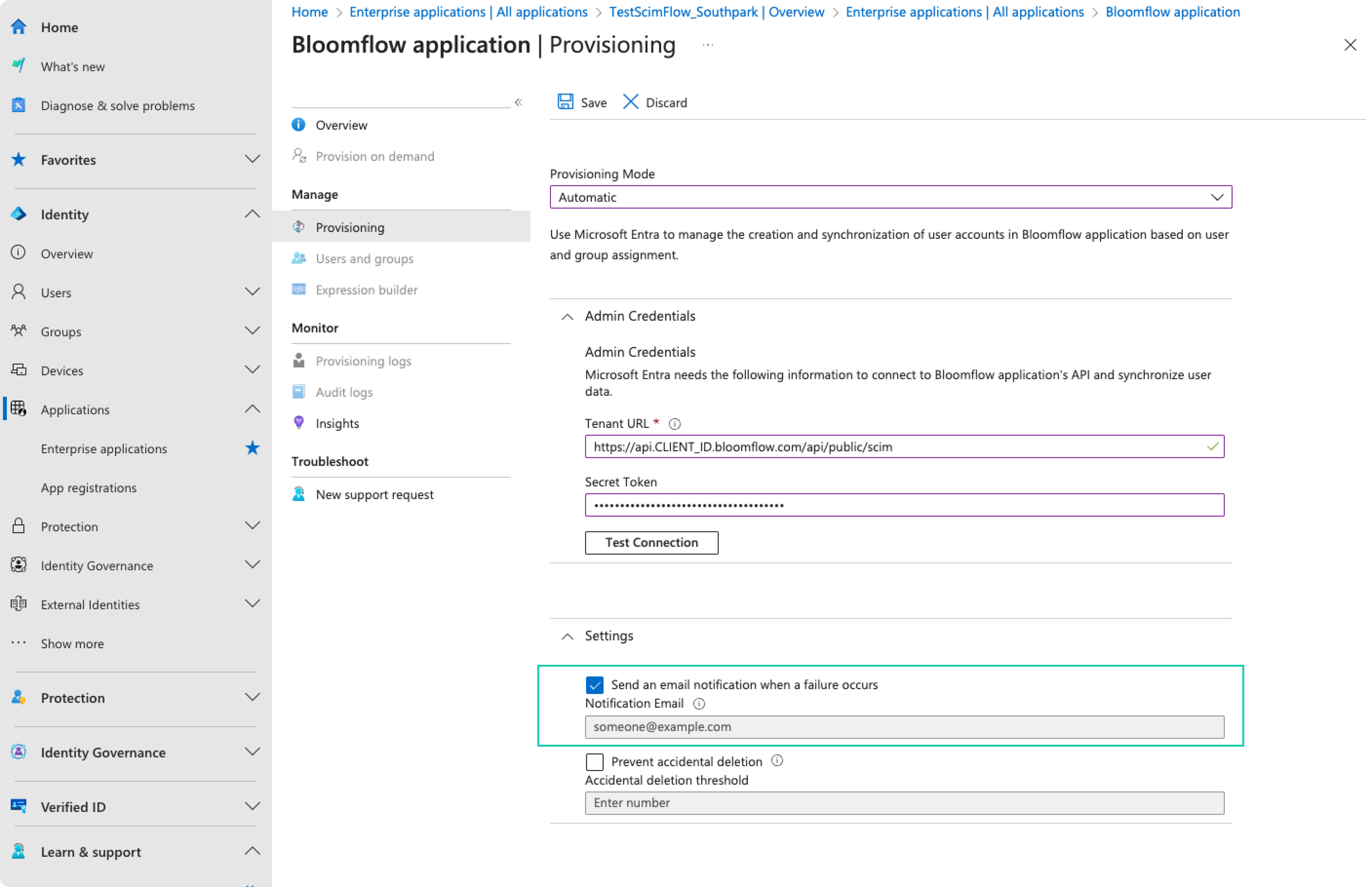Open the ellipsis menu beside page title
The height and width of the screenshot is (887, 1372).
pyautogui.click(x=708, y=45)
